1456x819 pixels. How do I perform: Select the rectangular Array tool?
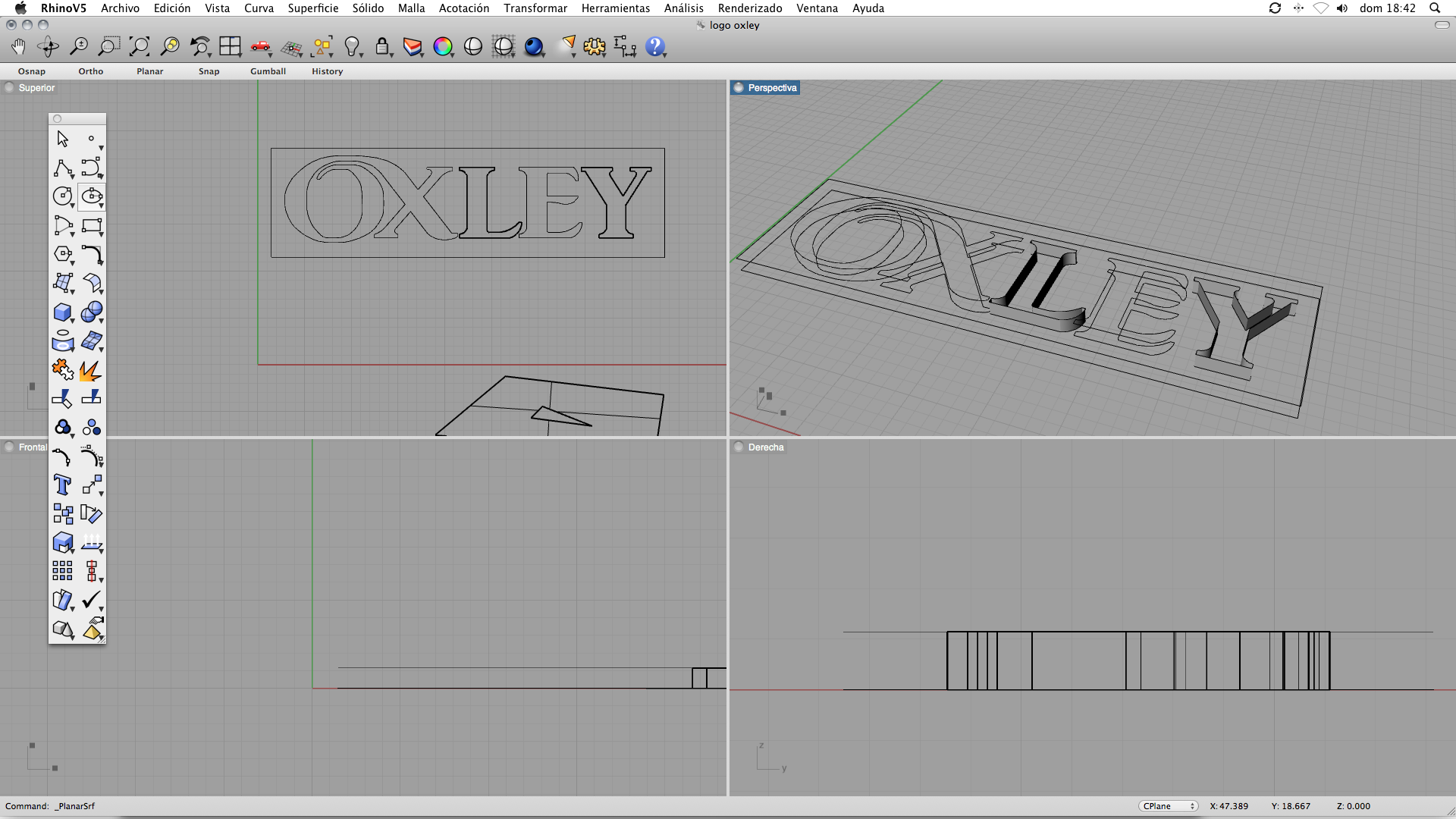click(x=63, y=571)
